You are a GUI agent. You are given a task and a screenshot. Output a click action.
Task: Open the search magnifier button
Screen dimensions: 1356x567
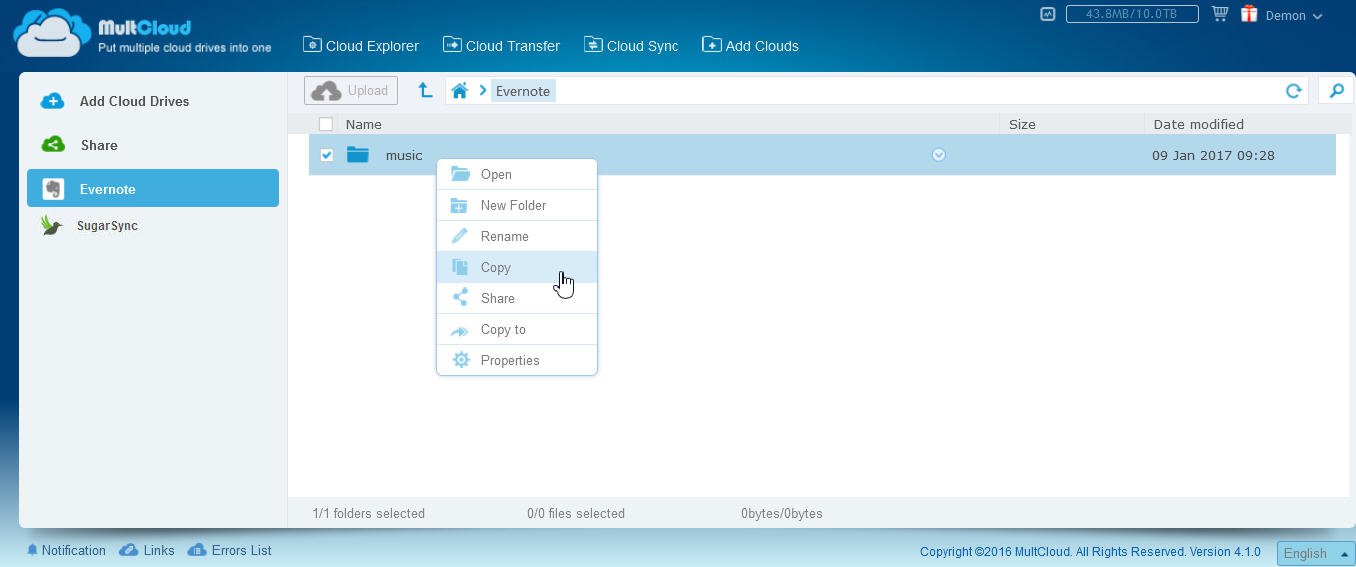tap(1336, 91)
